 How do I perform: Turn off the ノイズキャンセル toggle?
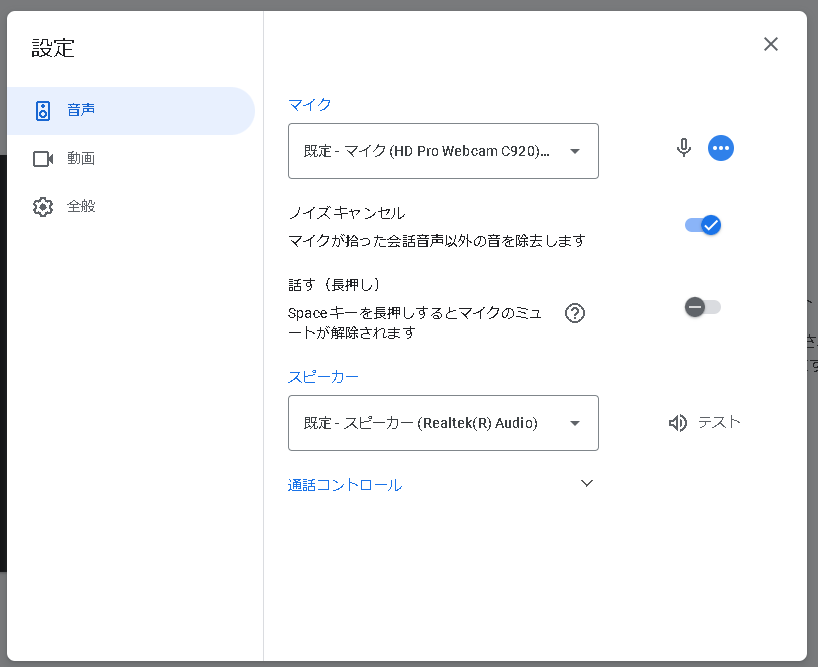pos(703,225)
